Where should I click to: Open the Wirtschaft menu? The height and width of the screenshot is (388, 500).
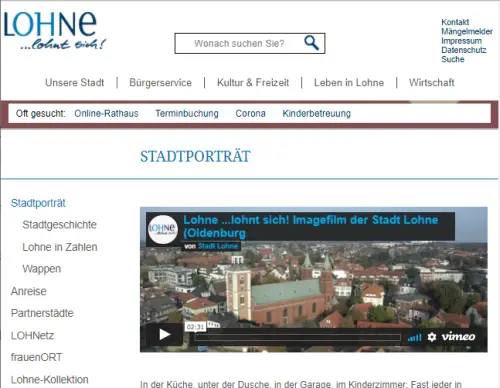click(432, 82)
